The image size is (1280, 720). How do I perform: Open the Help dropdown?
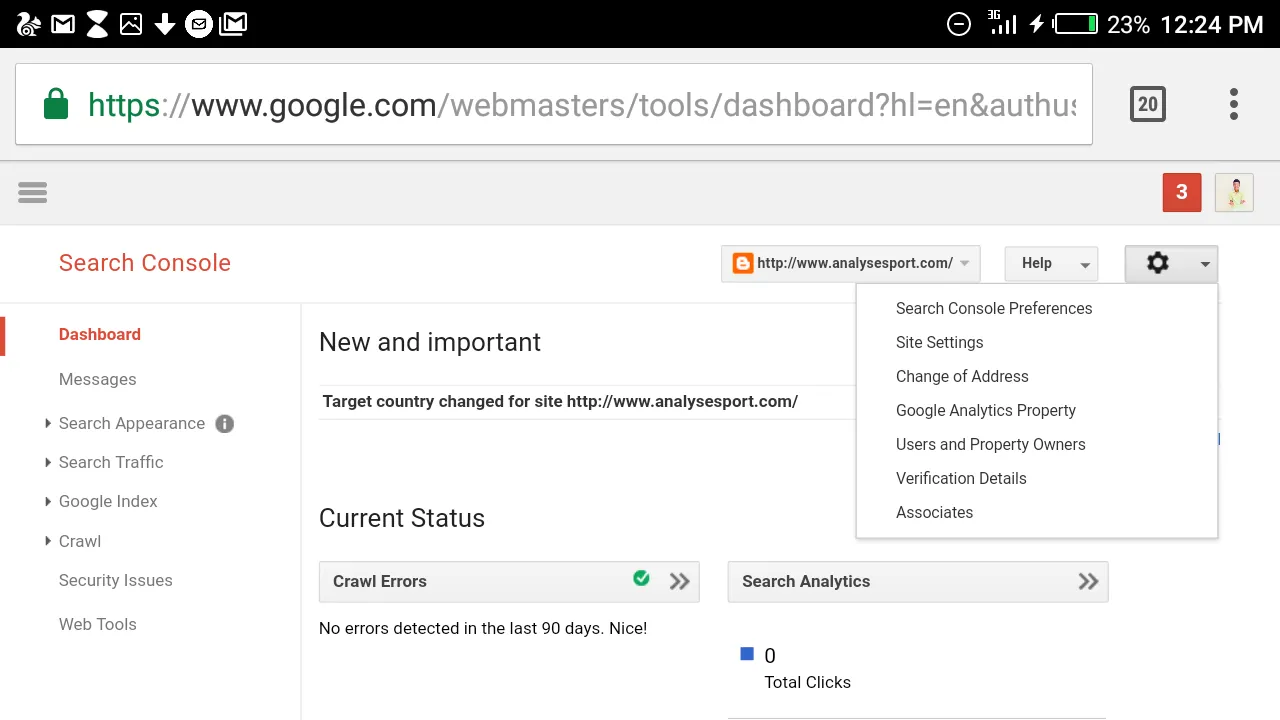pyautogui.click(x=1051, y=264)
